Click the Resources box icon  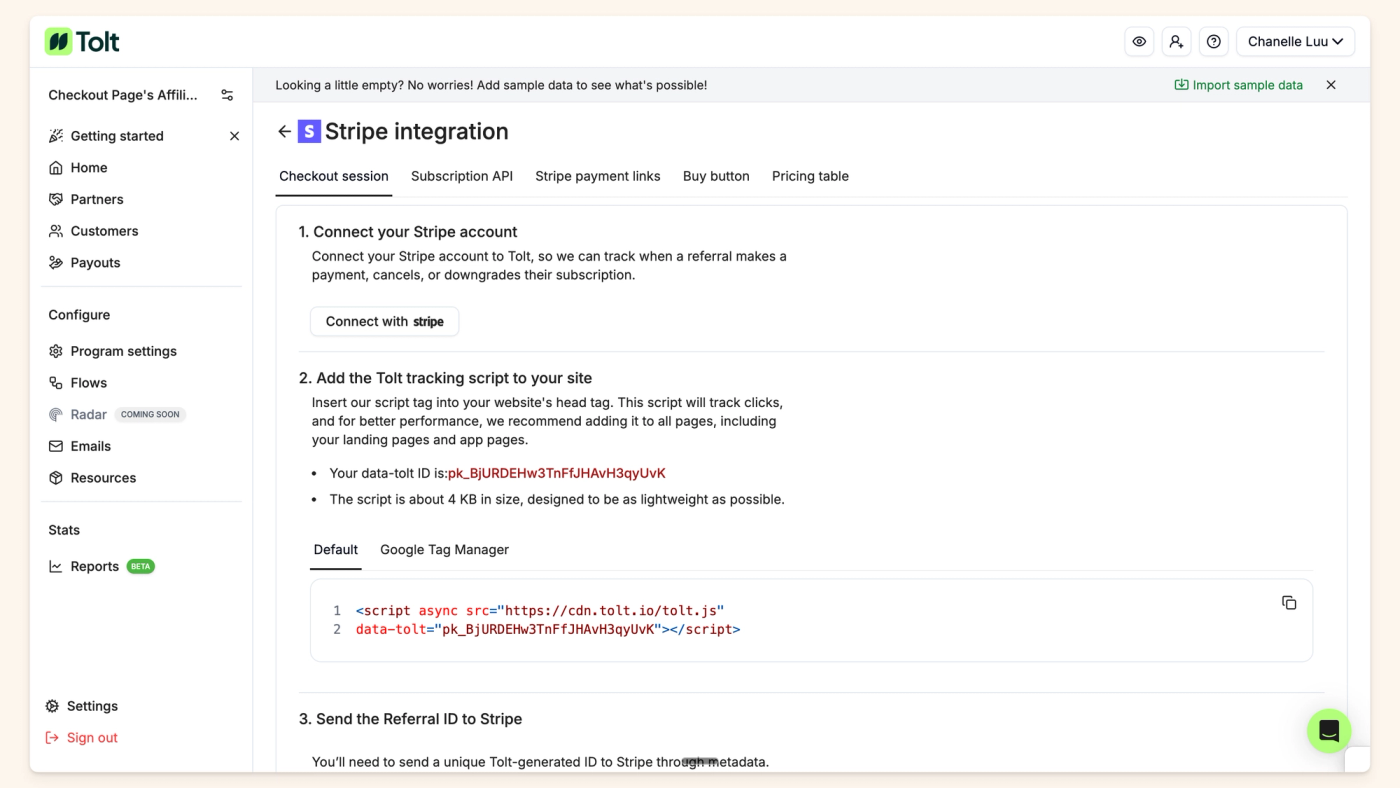pos(56,478)
